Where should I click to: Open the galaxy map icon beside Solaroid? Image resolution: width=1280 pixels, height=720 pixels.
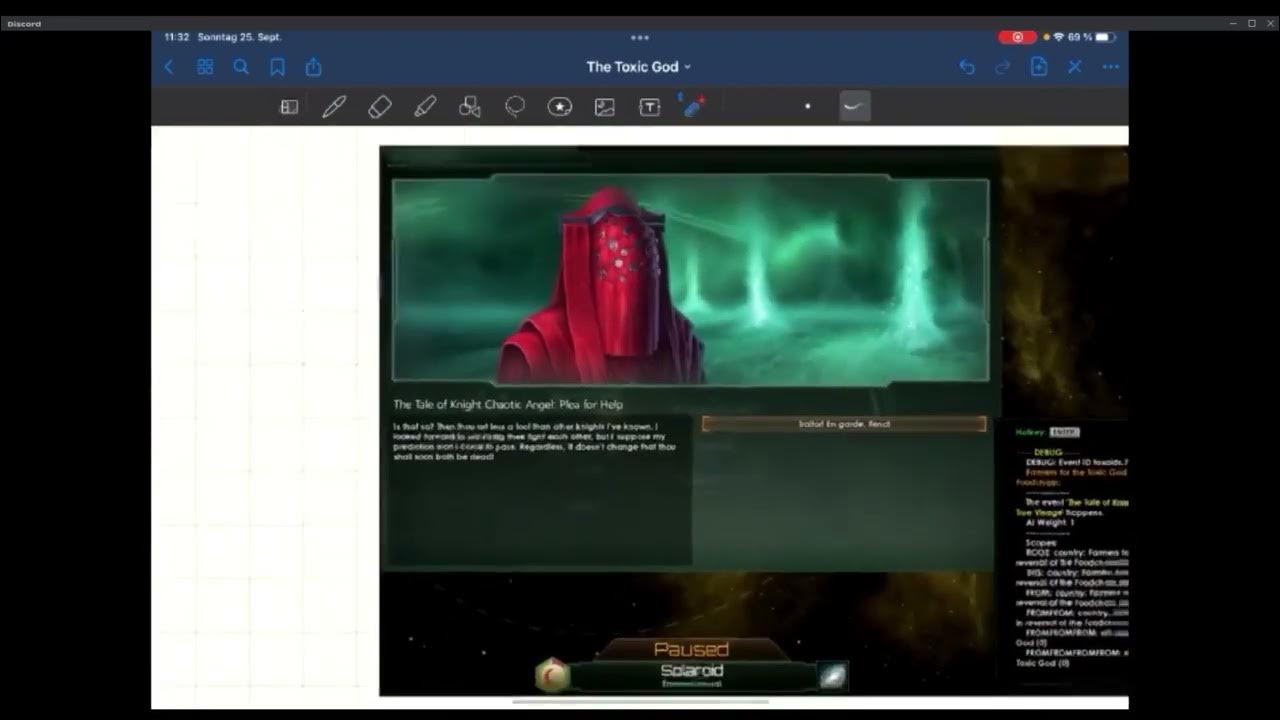(832, 676)
